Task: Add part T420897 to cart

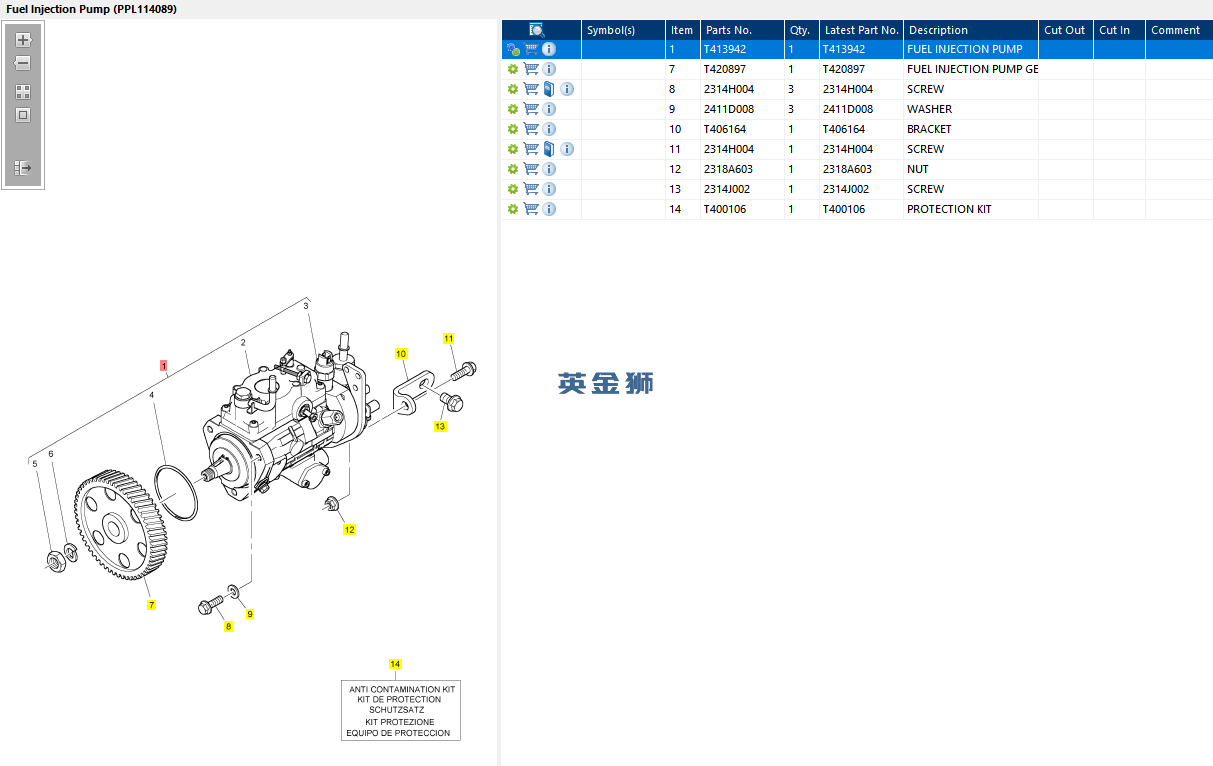Action: (x=531, y=69)
